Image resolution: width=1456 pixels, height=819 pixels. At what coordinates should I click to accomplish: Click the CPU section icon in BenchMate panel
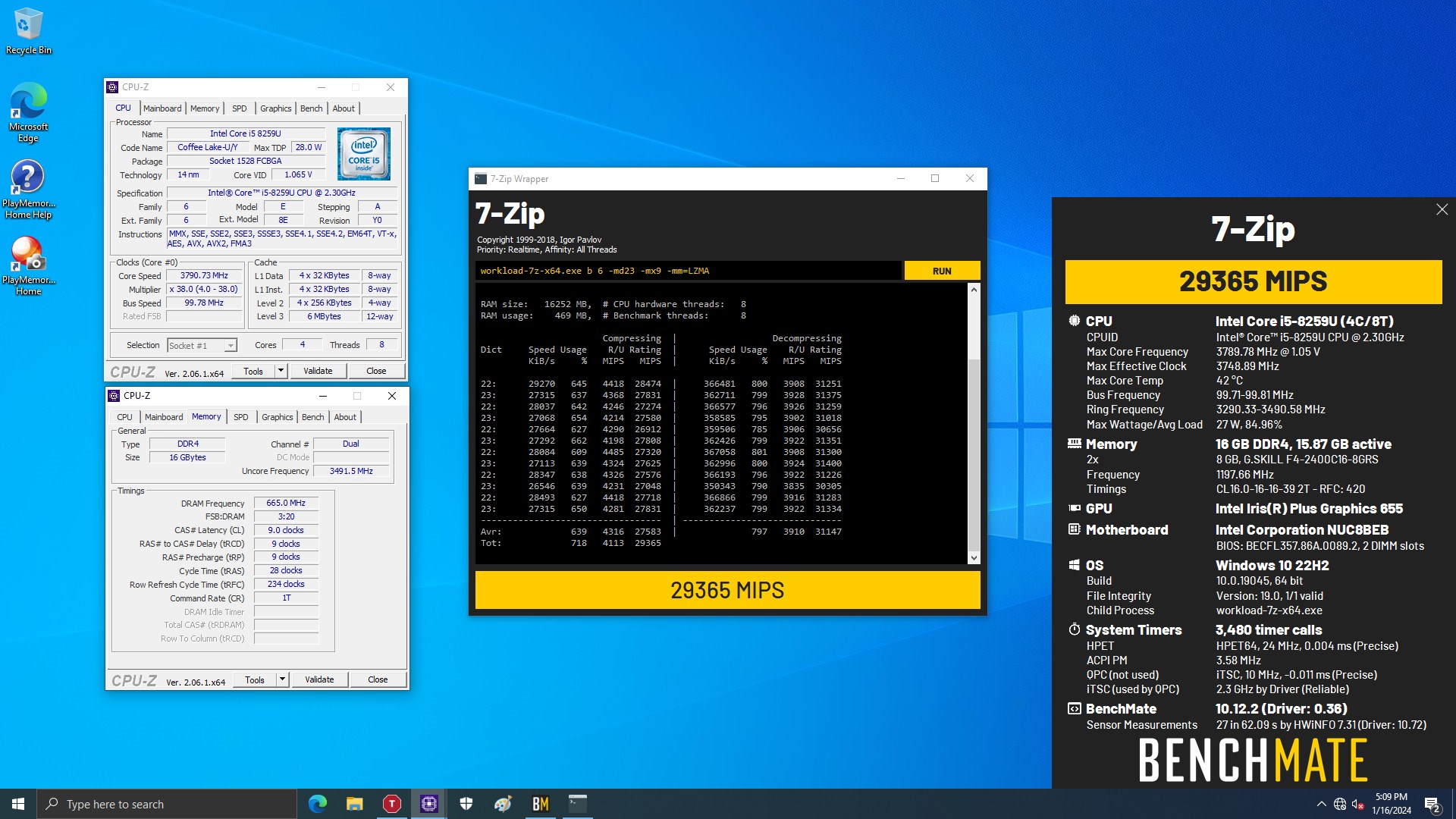(1074, 321)
